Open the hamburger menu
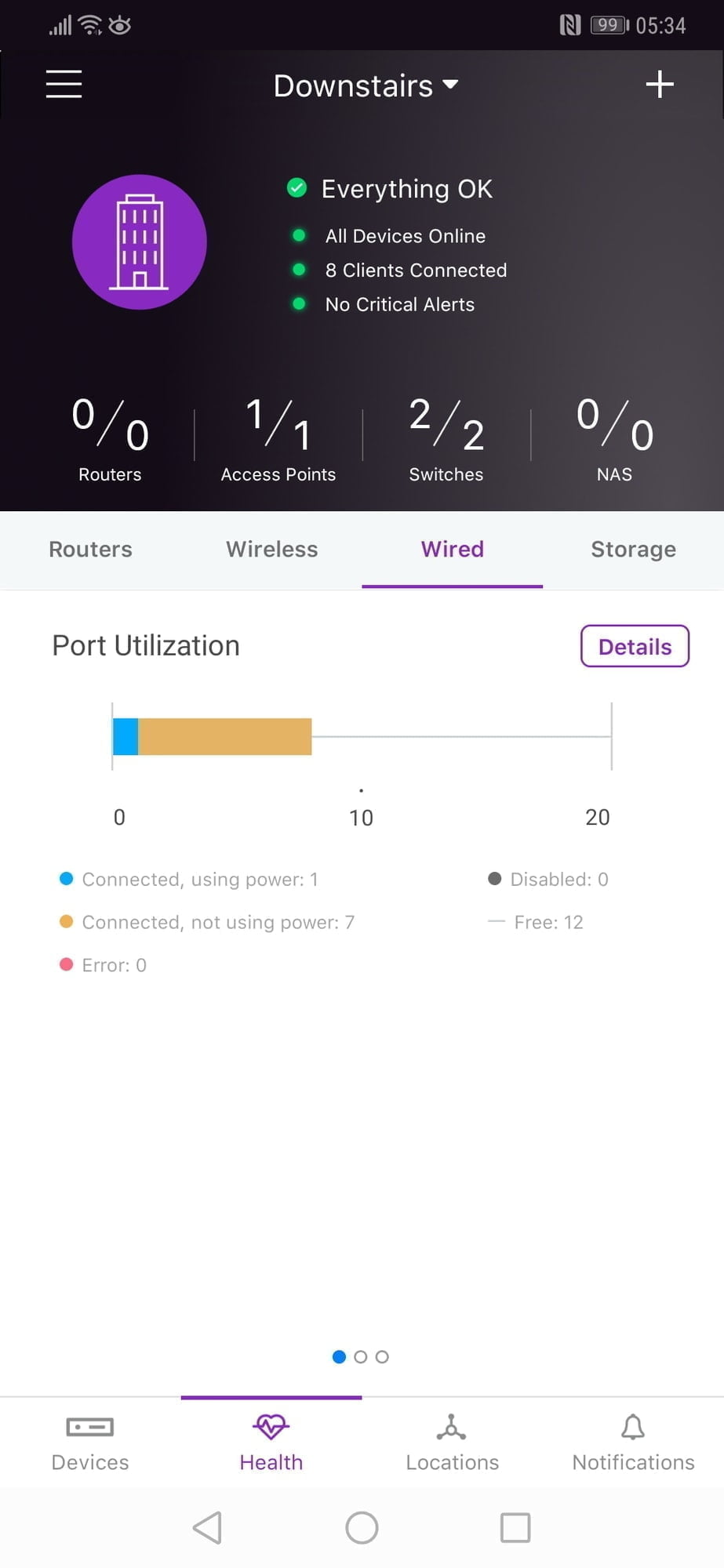Viewport: 724px width, 1568px height. click(64, 84)
